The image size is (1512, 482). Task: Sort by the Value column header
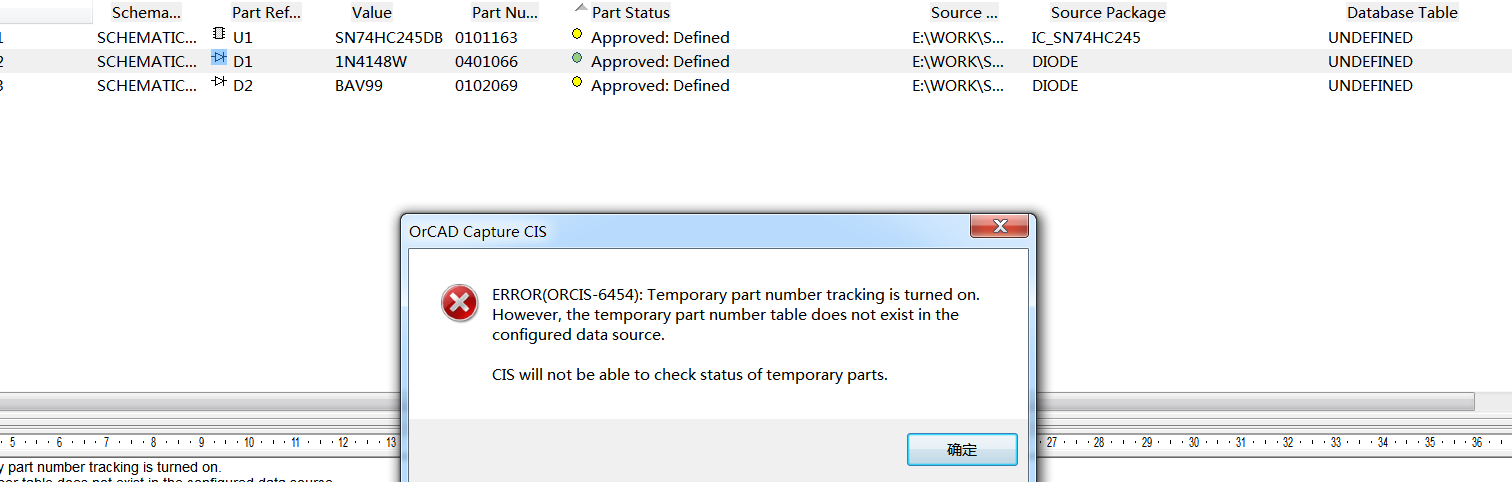371,13
